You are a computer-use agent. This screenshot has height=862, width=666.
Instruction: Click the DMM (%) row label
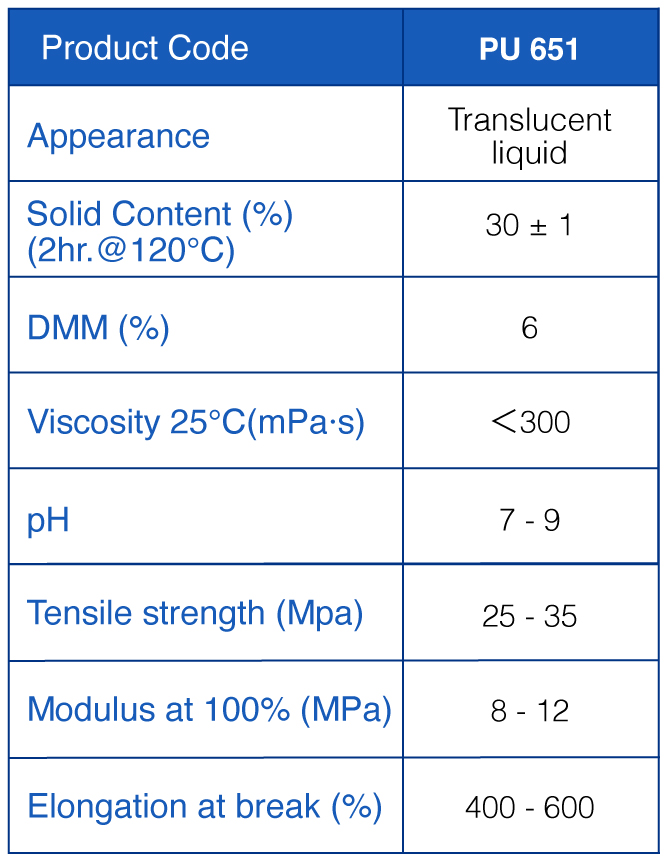(98, 328)
